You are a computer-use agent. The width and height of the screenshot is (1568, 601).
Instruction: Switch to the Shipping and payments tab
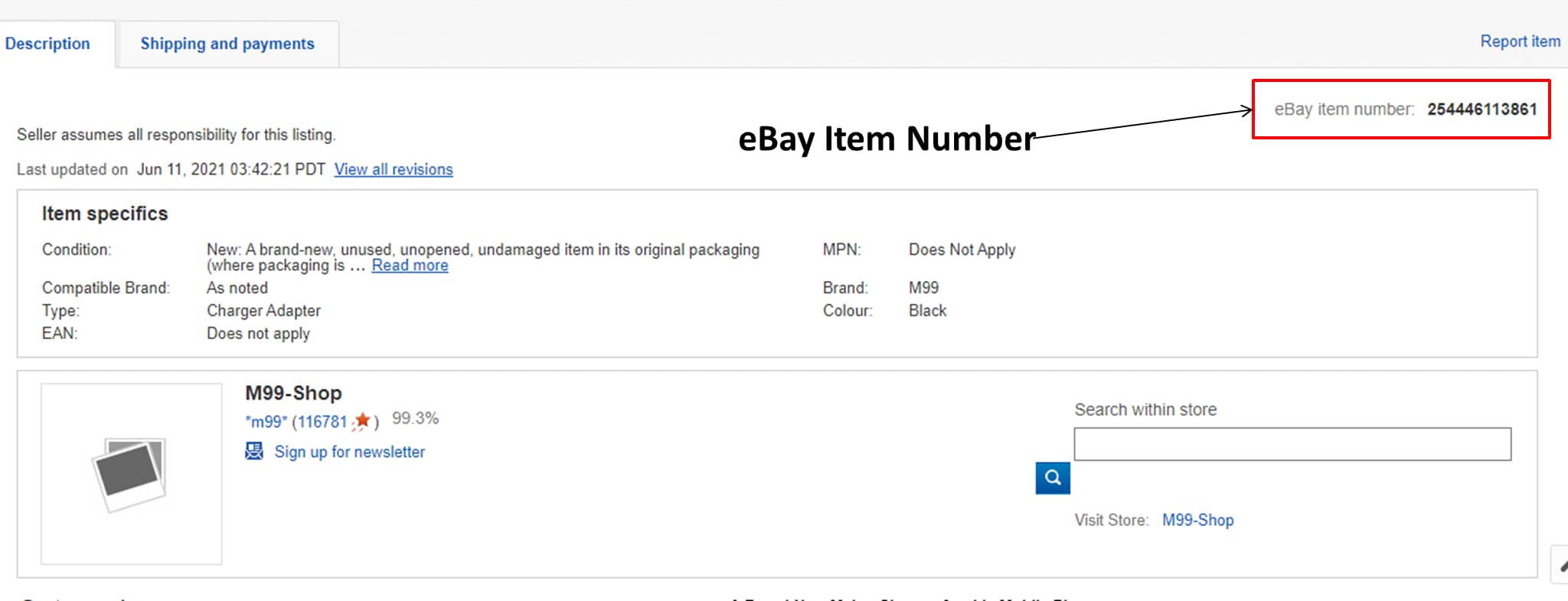pos(227,44)
